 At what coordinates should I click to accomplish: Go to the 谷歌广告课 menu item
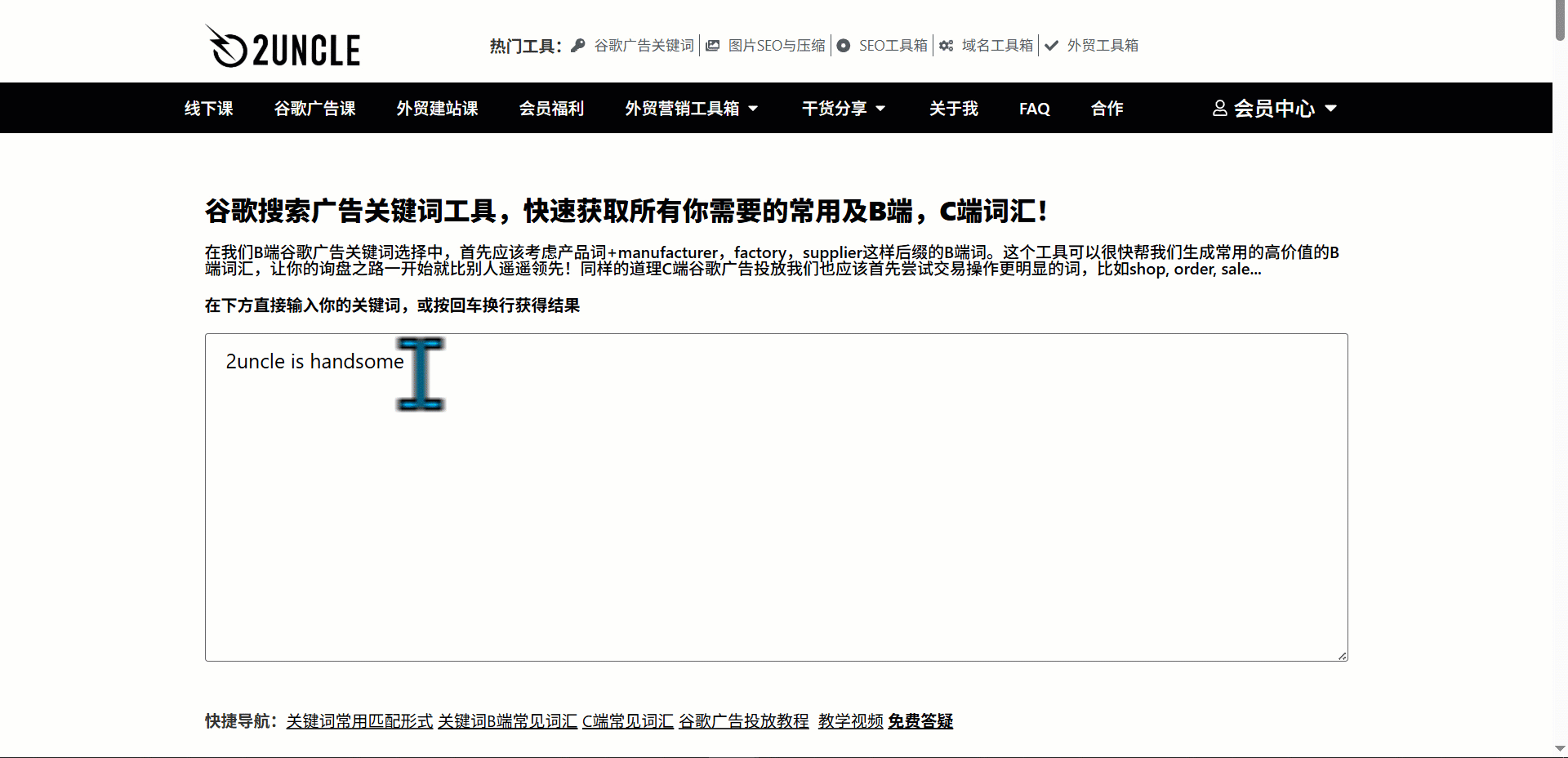pos(314,109)
